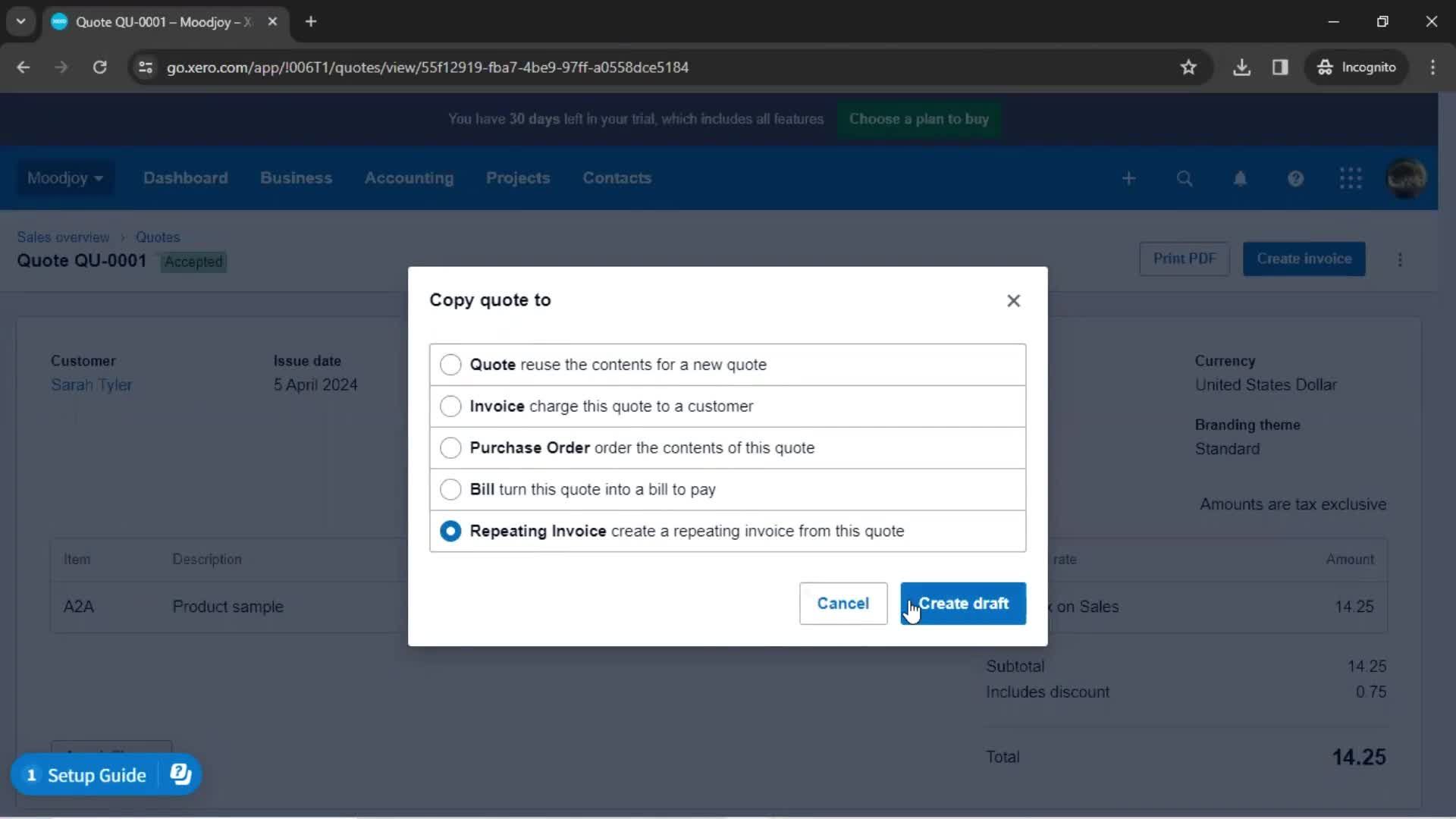This screenshot has height=819, width=1456.
Task: Click the United States Dollar currency text
Action: click(1266, 385)
